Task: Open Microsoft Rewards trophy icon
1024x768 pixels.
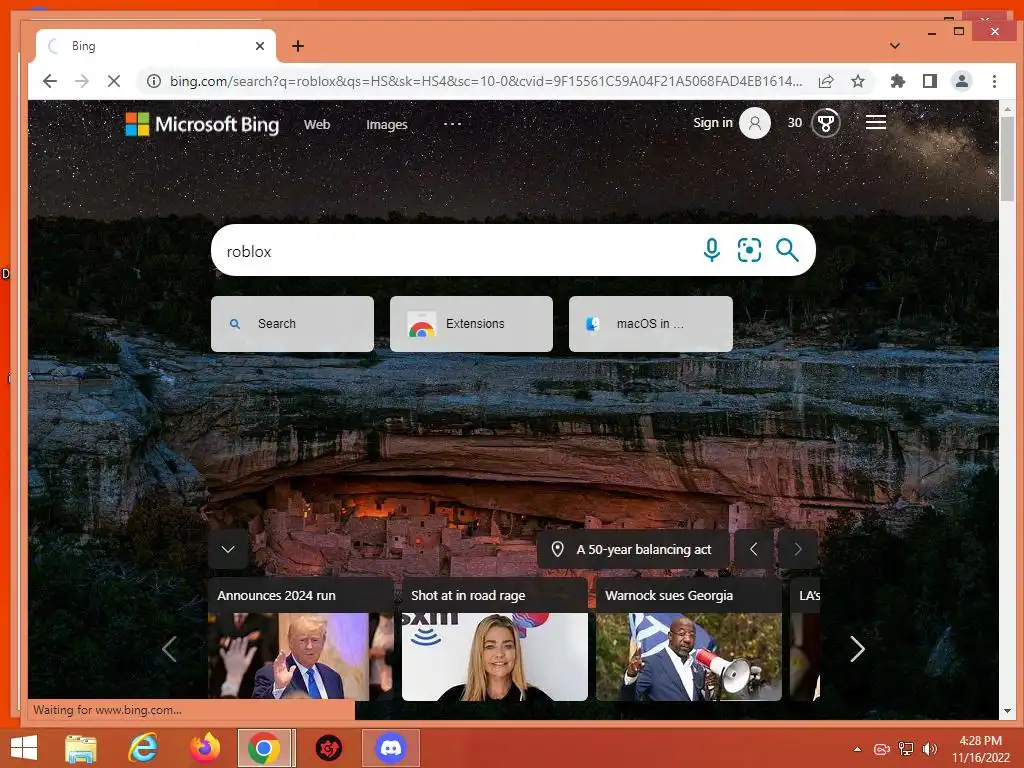Action: (x=825, y=123)
